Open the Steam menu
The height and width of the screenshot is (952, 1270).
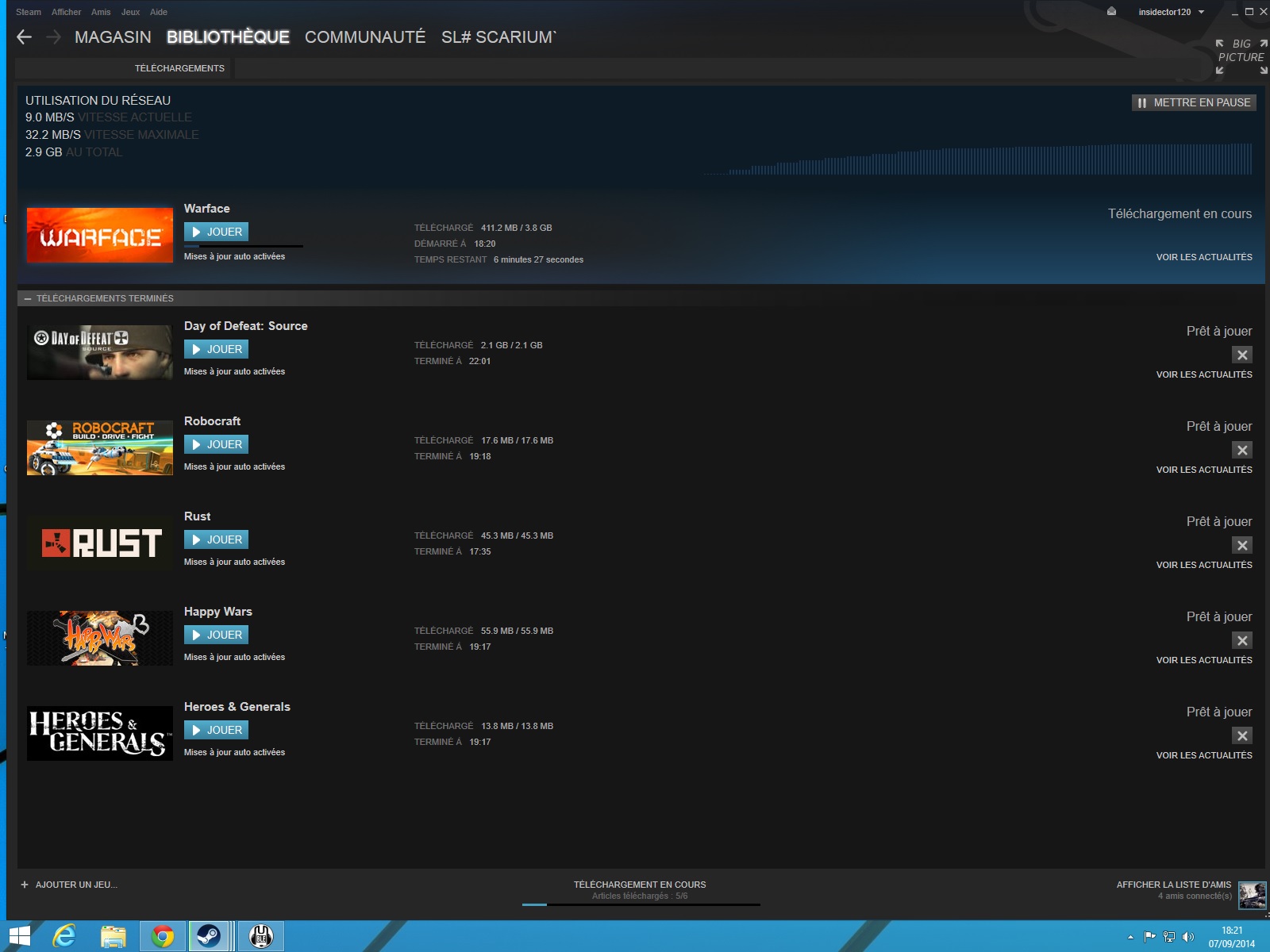coord(29,12)
